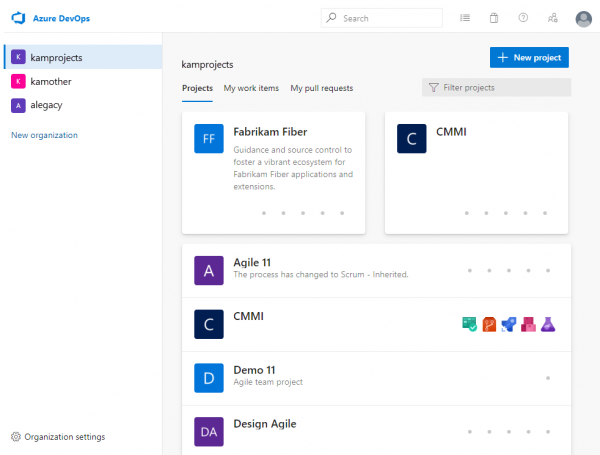Open the Design Agile project title
Screen dimensions: 600x455
tap(265, 424)
